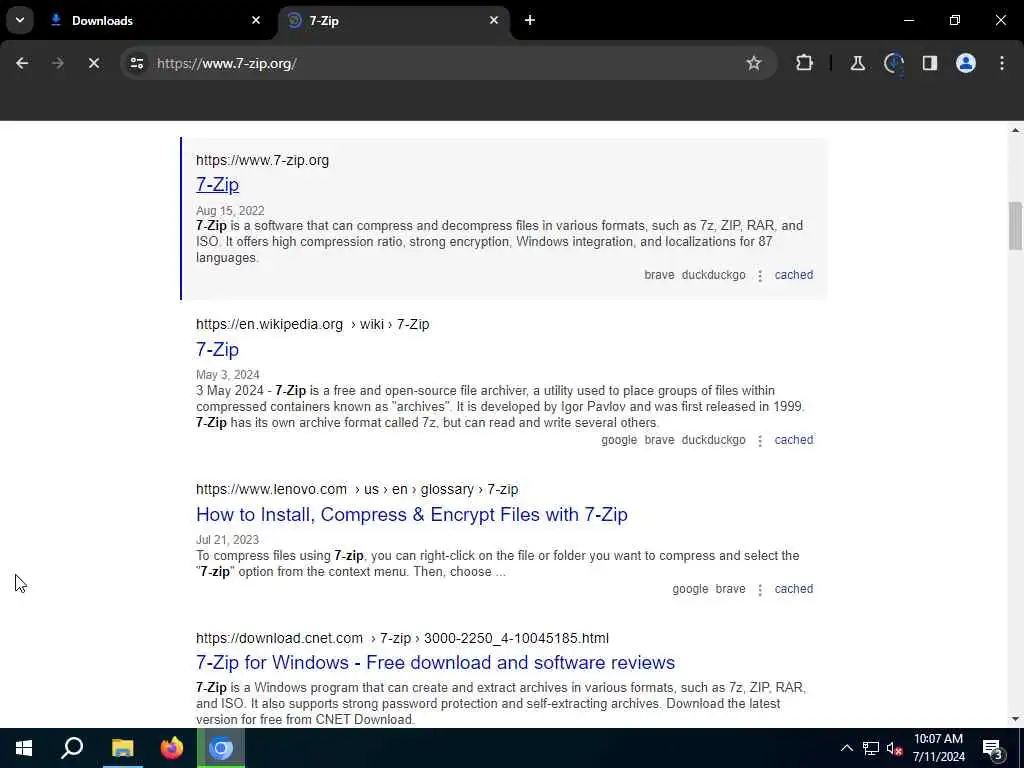Open the muted volume tray icon
This screenshot has width=1024, height=768.
click(894, 748)
